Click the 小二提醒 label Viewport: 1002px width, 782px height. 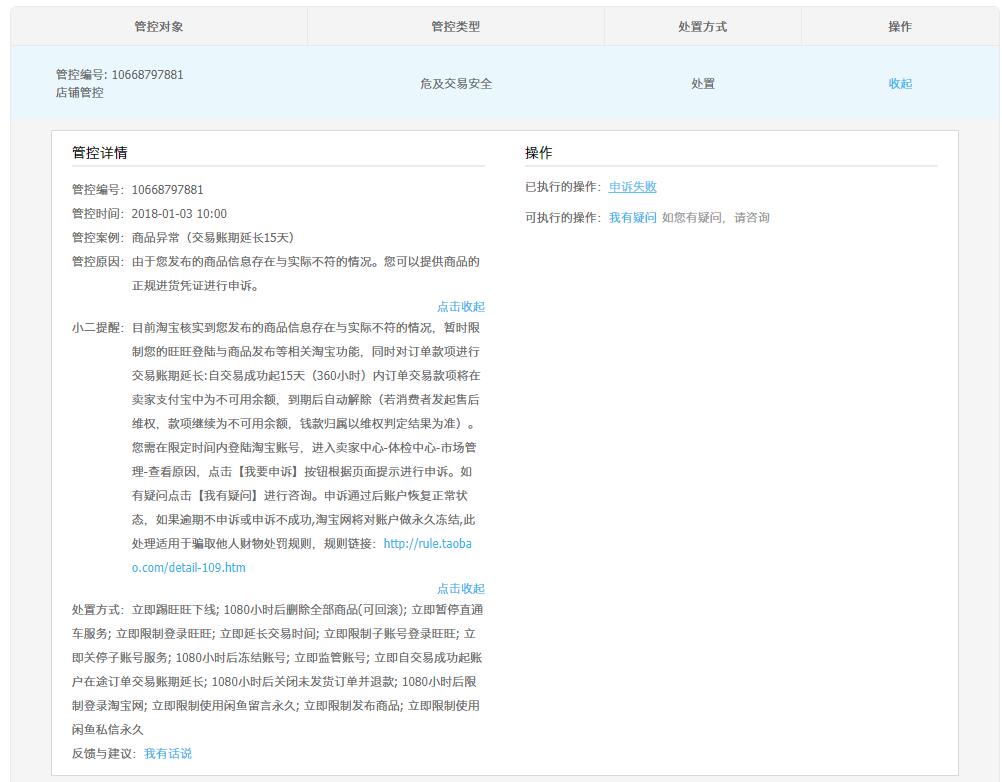(98, 328)
